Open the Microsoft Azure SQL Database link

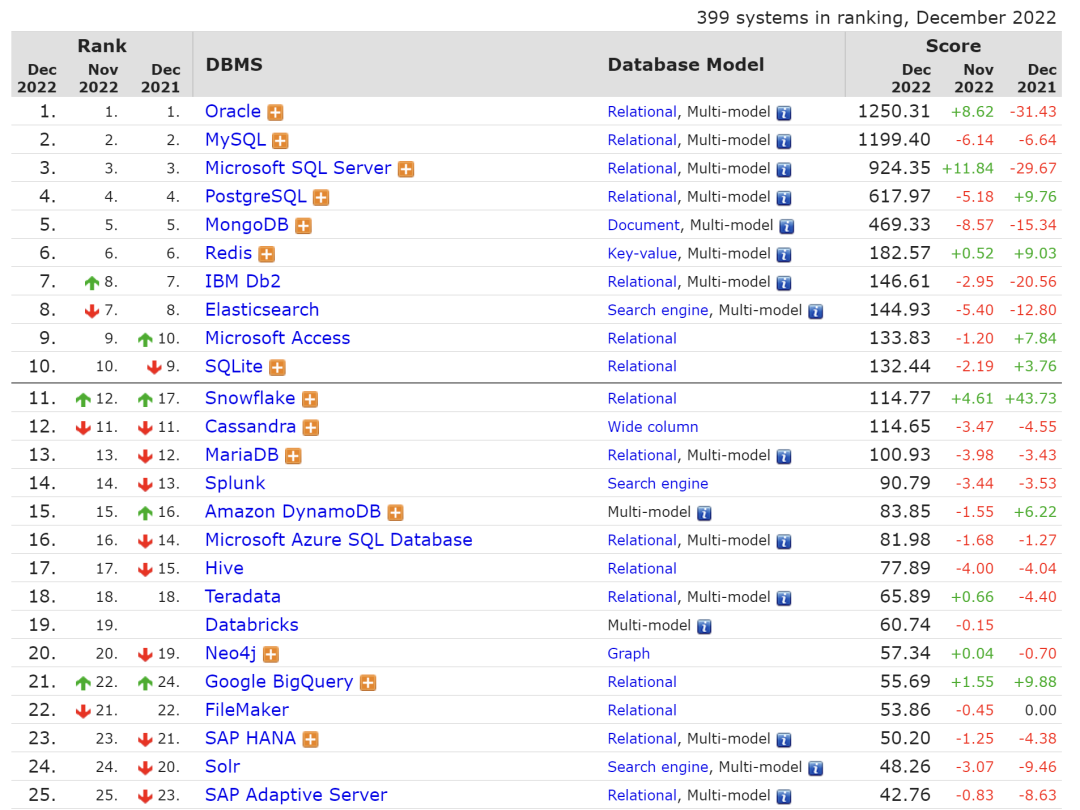coord(338,540)
